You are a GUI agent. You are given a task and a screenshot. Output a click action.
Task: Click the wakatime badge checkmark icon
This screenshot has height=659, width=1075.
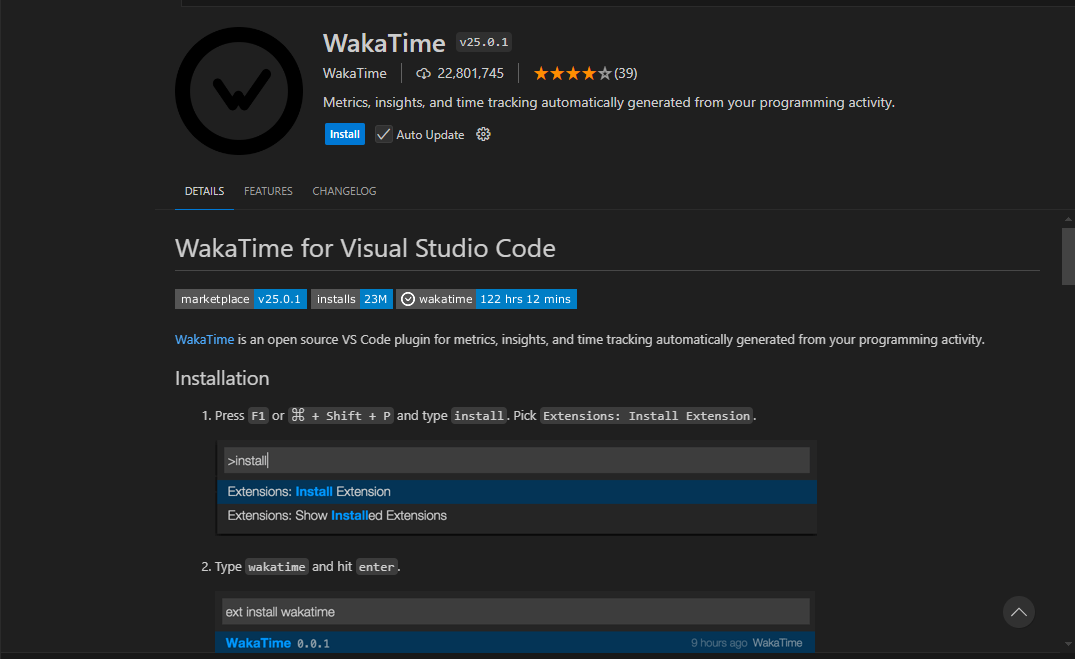[408, 299]
